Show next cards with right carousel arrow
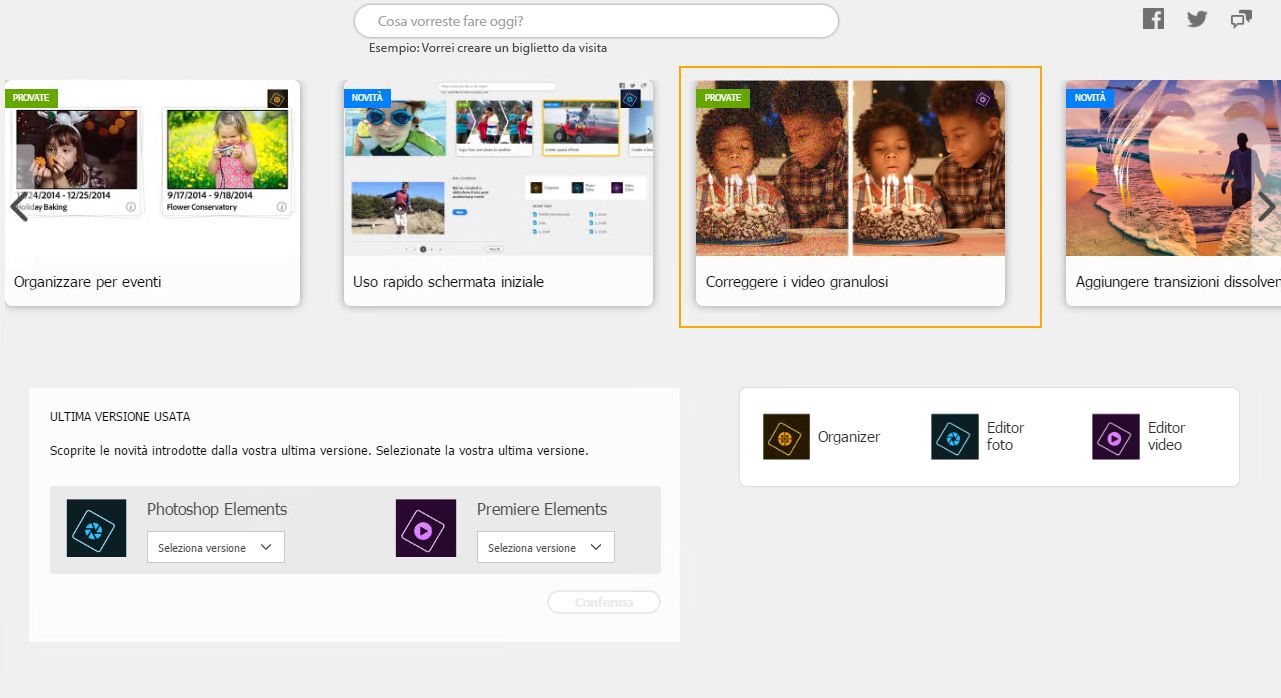The width and height of the screenshot is (1281, 698). [x=1266, y=207]
